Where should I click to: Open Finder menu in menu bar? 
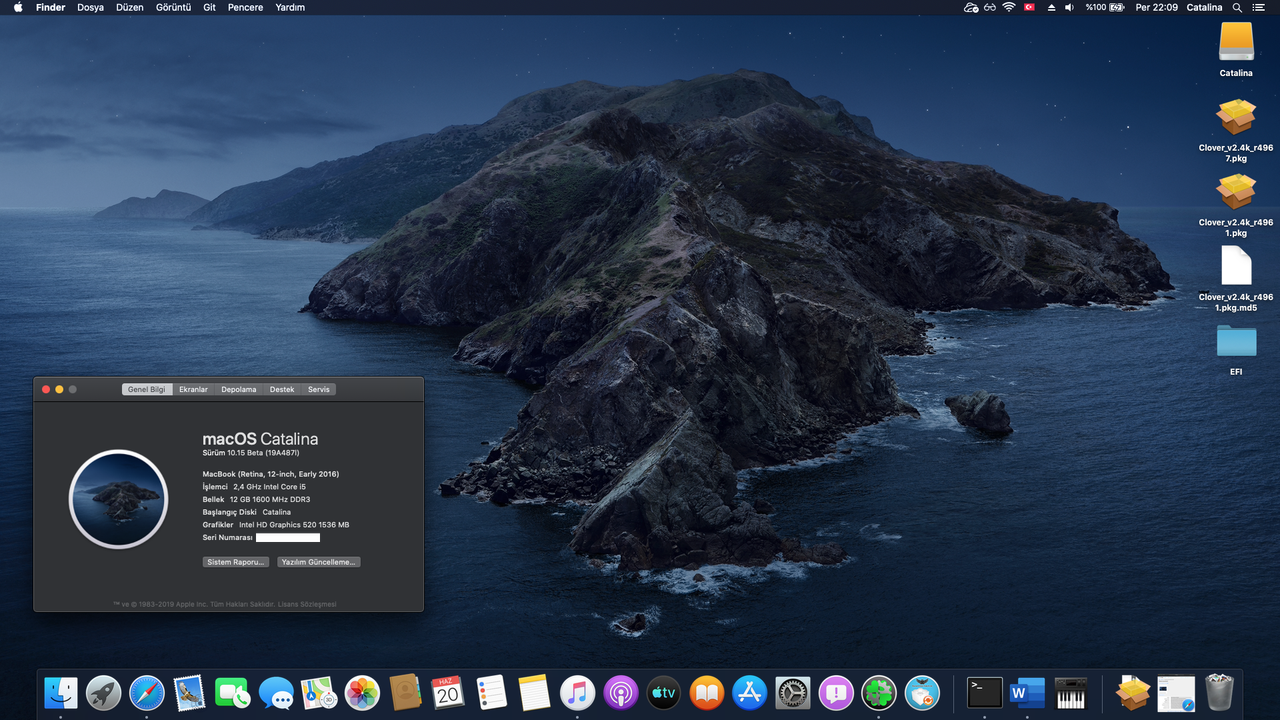click(50, 7)
